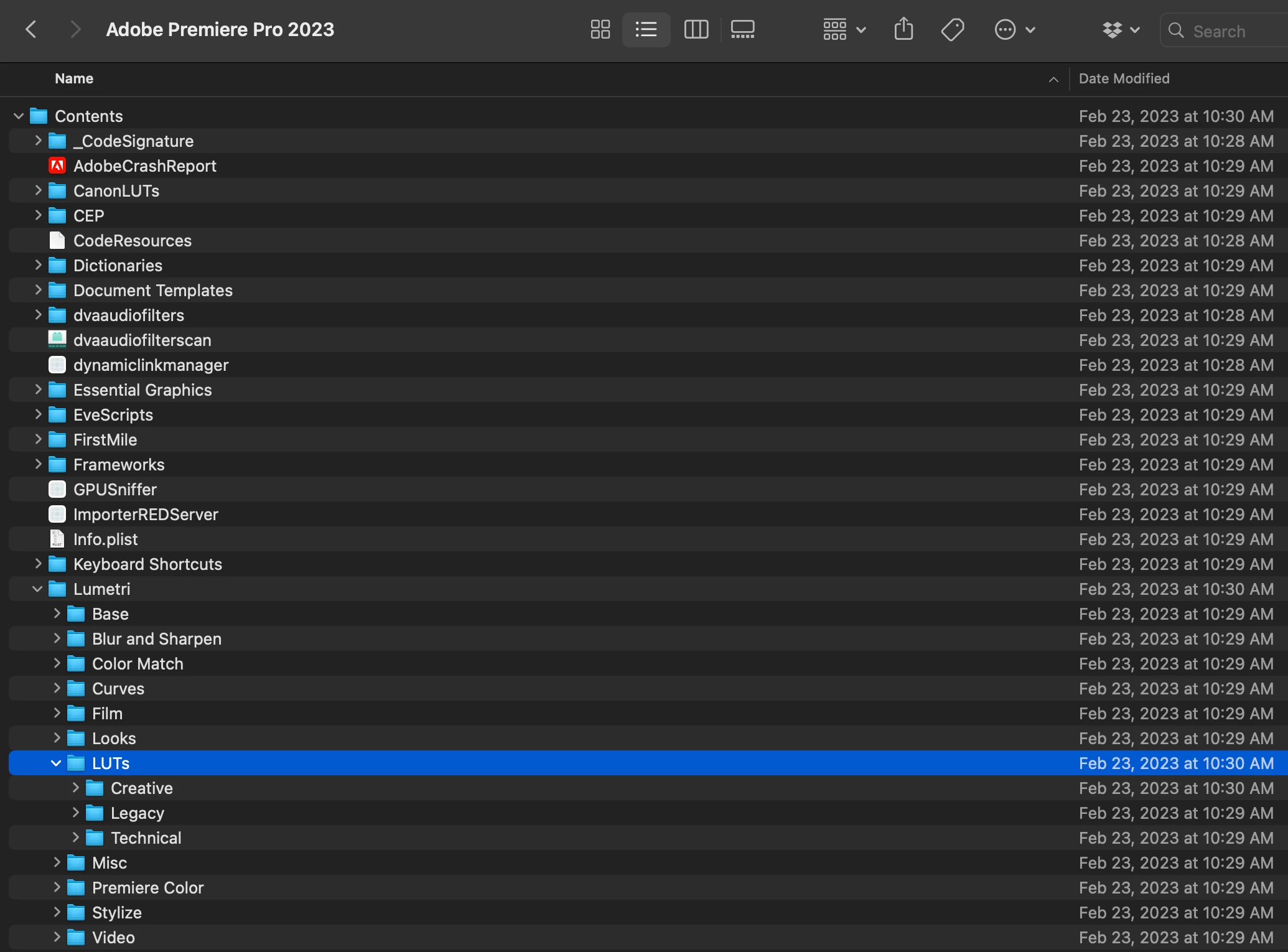This screenshot has width=1288, height=952.
Task: Expand the CanonLUTs folder
Action: tap(38, 190)
